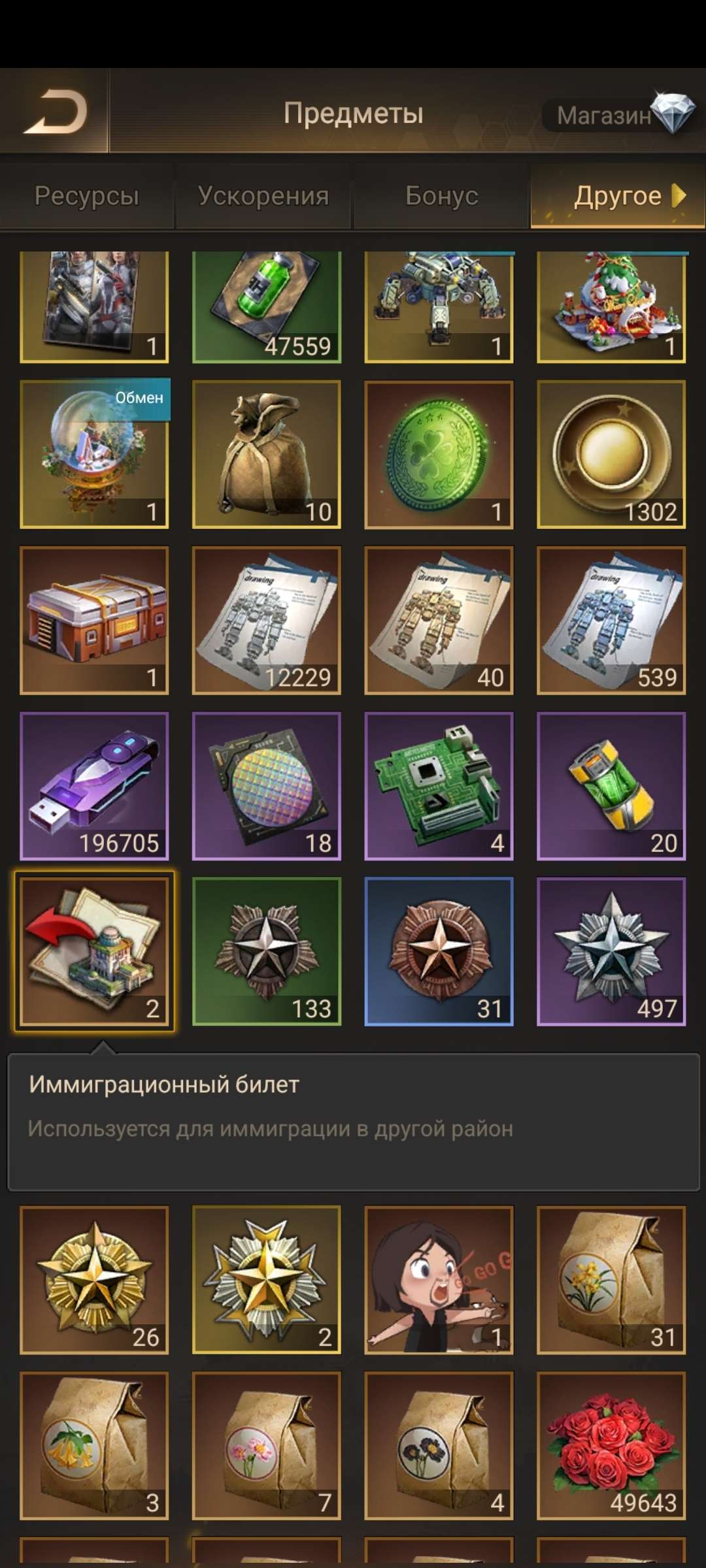Open the Магазин diamond shop

pos(618,115)
